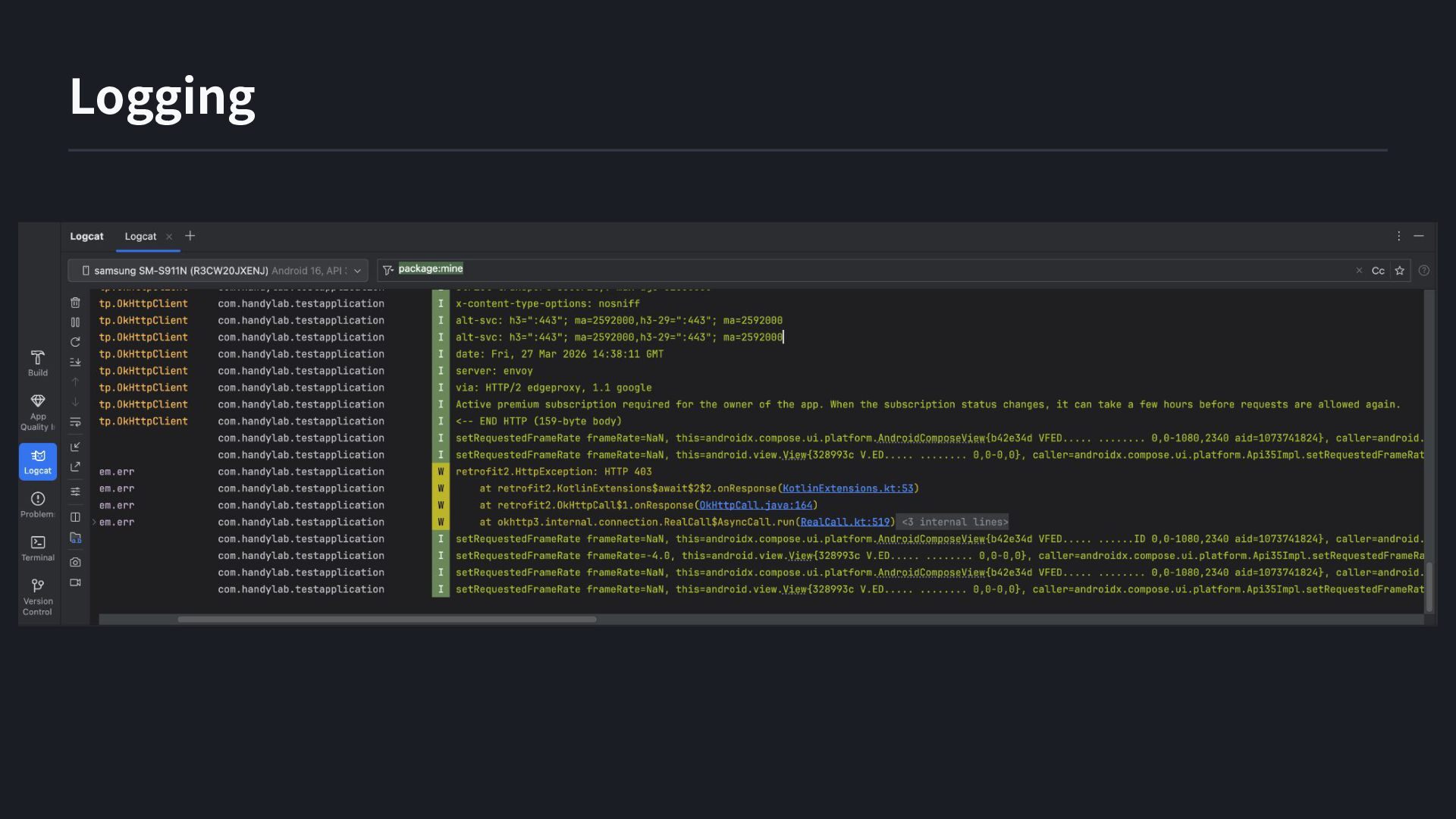Restart Logcat with the refresh icon

(x=75, y=342)
